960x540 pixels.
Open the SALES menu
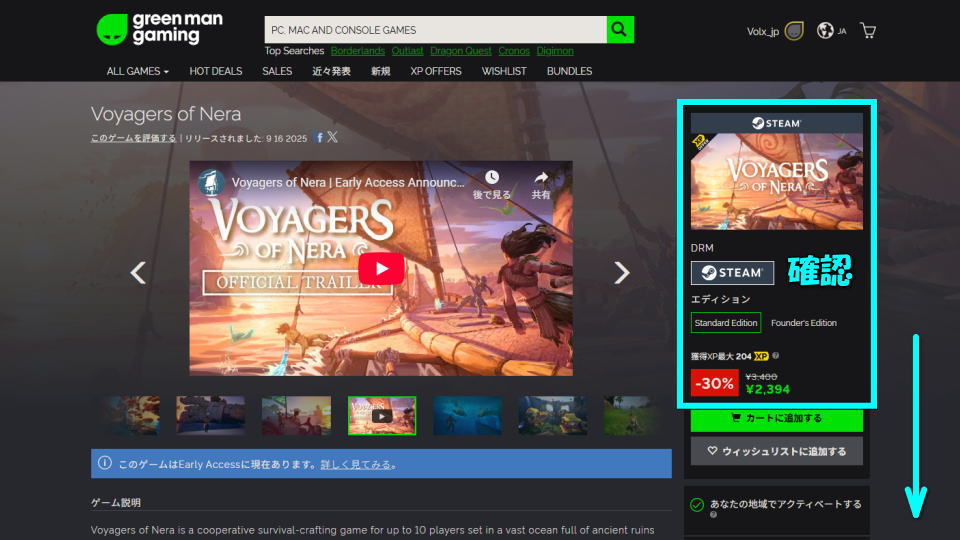pos(277,71)
